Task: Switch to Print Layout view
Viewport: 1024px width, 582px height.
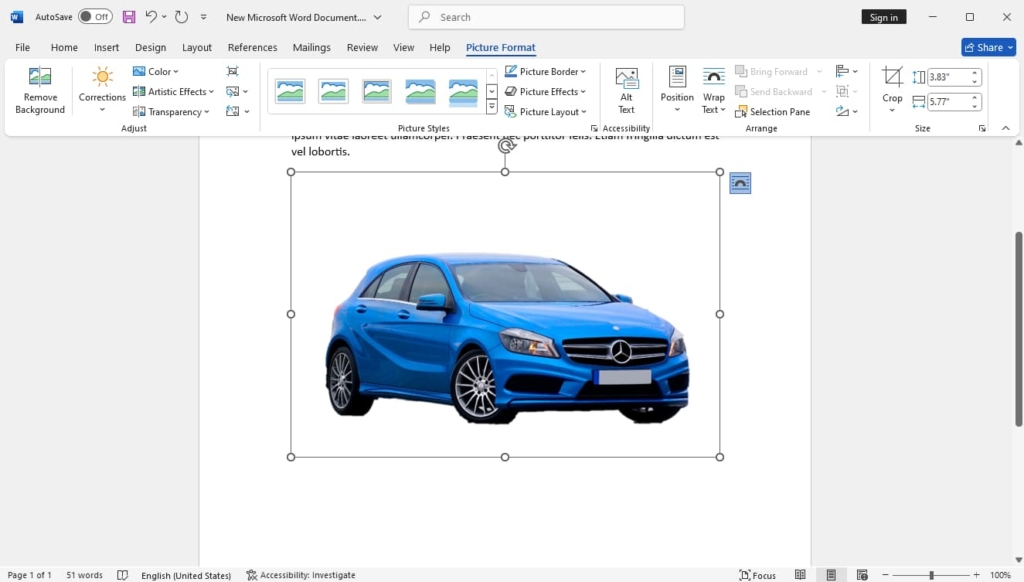Action: [831, 575]
